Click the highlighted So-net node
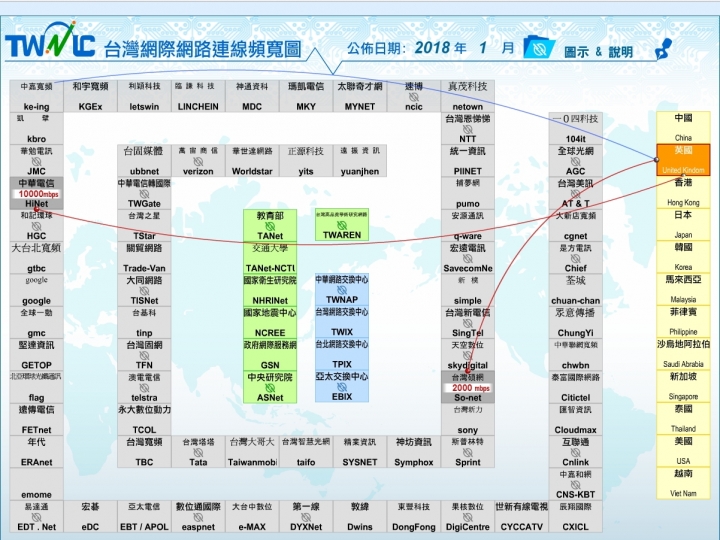The height and width of the screenshot is (540, 720). tap(467, 388)
